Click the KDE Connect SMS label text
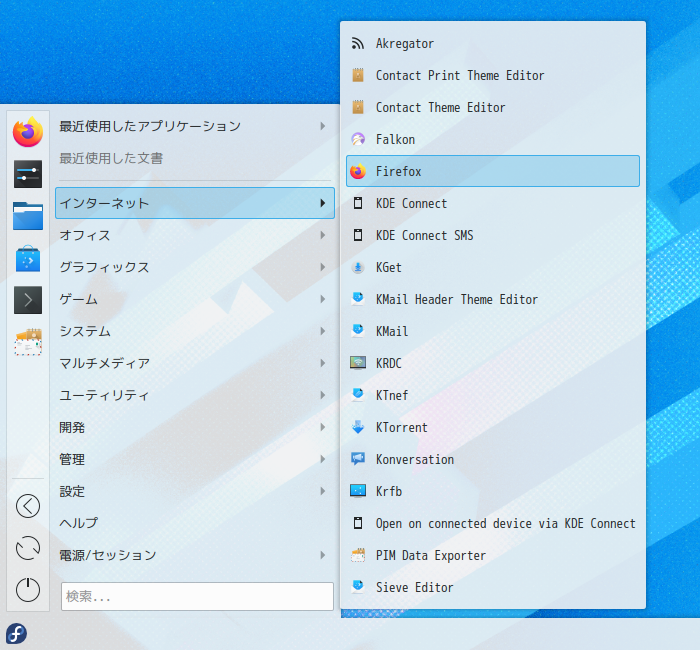 [x=425, y=235]
